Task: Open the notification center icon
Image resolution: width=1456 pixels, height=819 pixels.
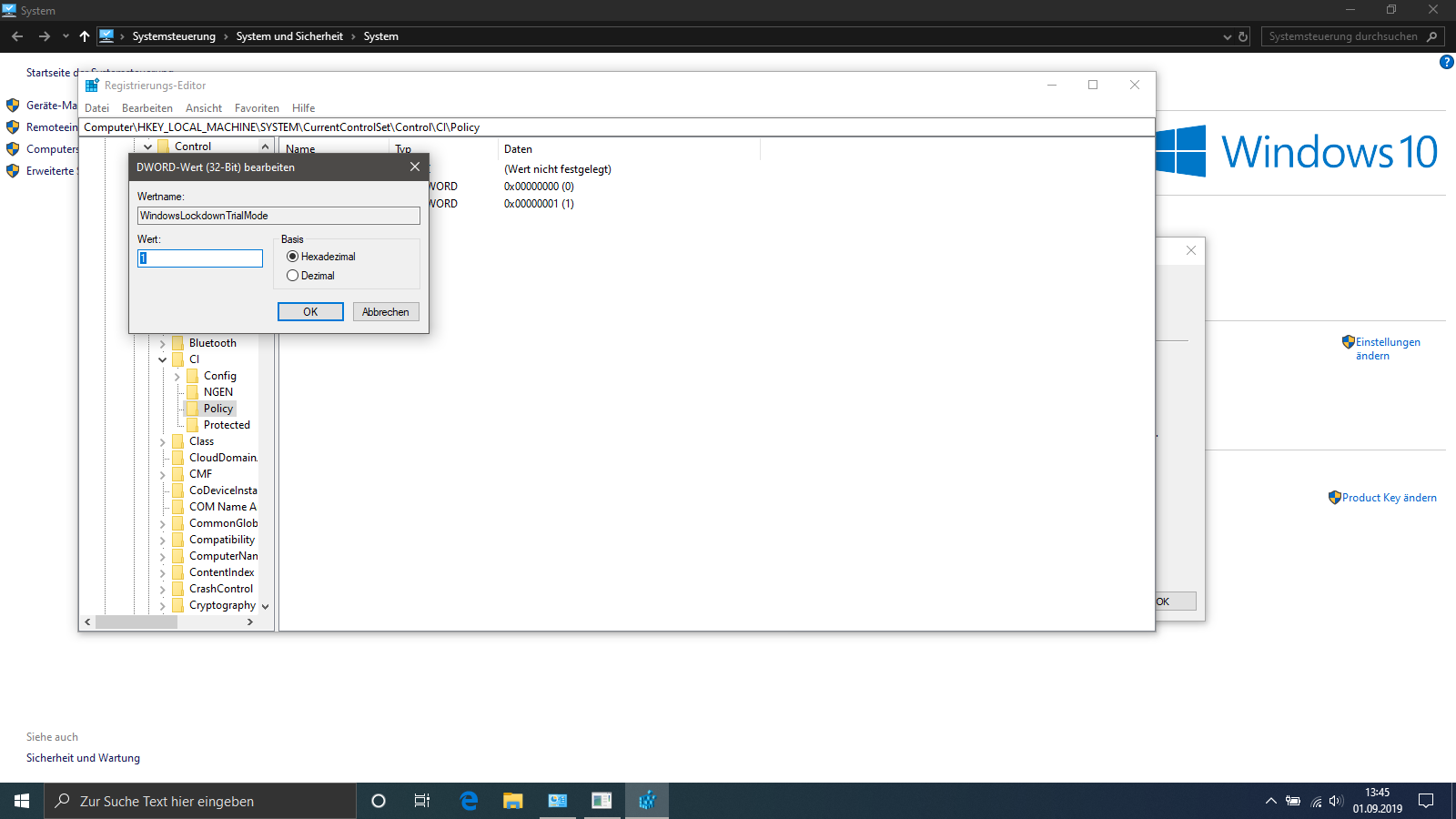Action: point(1426,801)
